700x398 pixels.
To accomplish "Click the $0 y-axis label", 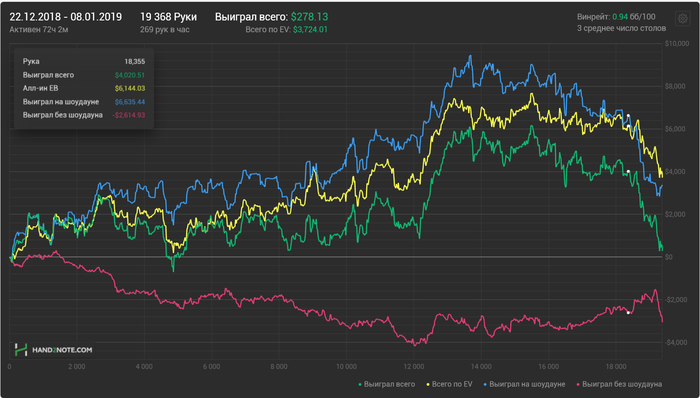I will tap(669, 257).
